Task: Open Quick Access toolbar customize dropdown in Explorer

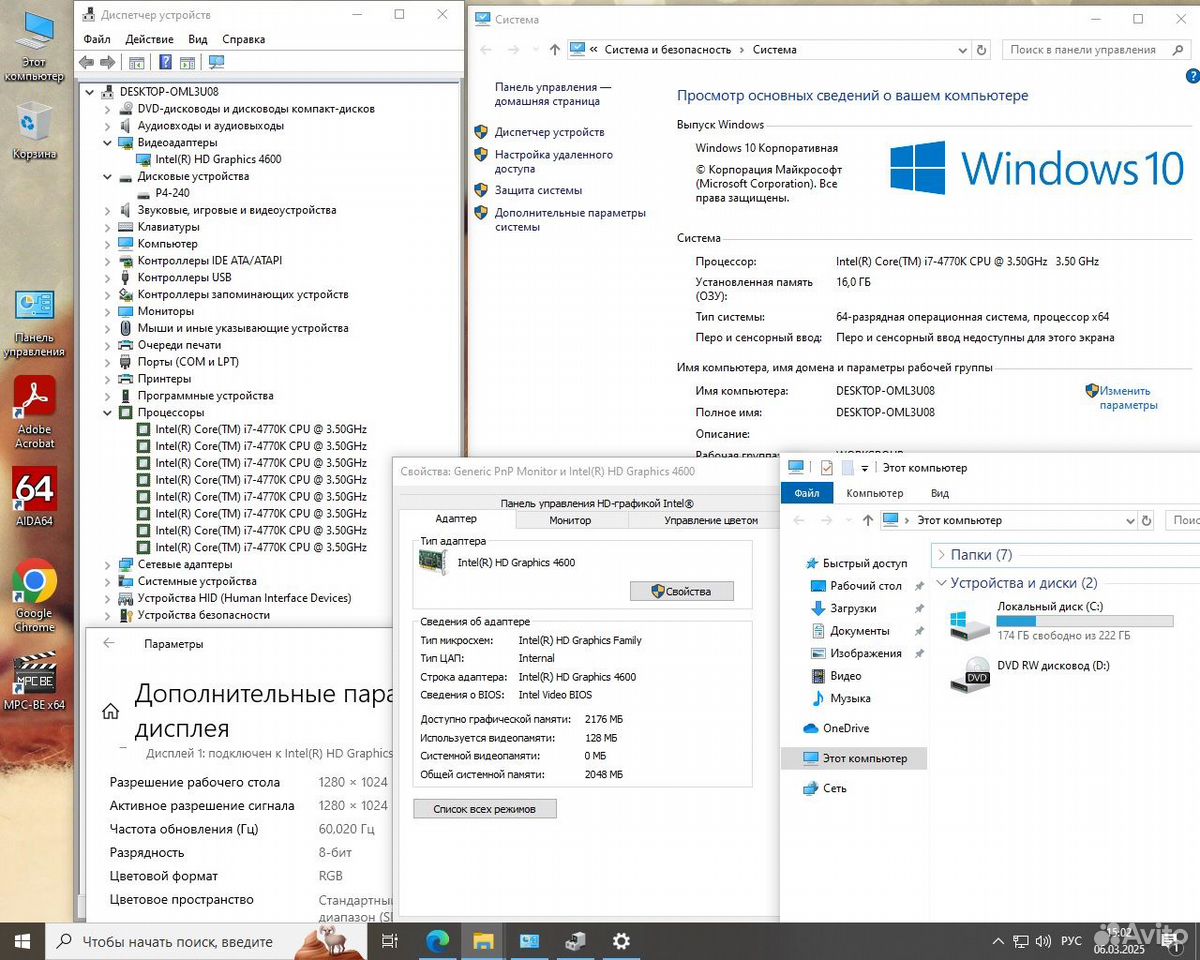Action: [x=864, y=468]
